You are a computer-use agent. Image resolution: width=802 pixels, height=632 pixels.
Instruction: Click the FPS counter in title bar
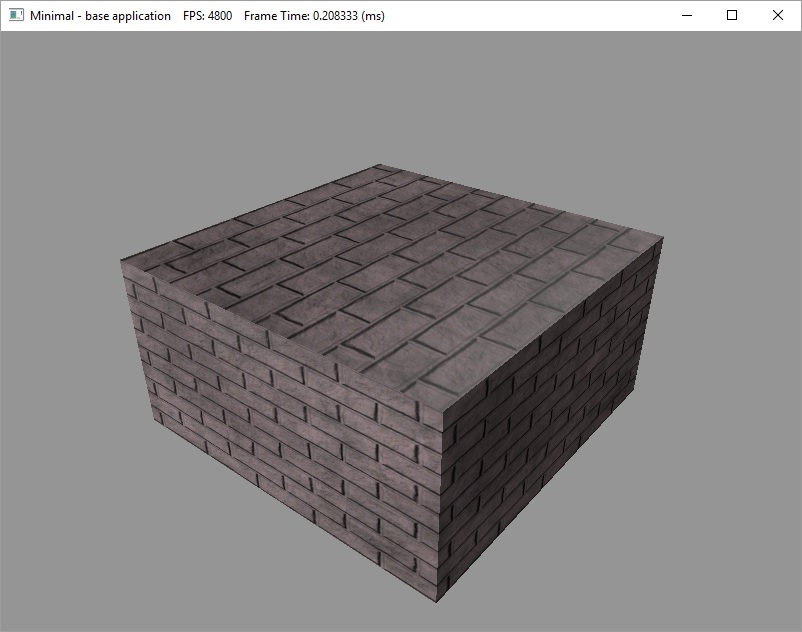pos(208,16)
